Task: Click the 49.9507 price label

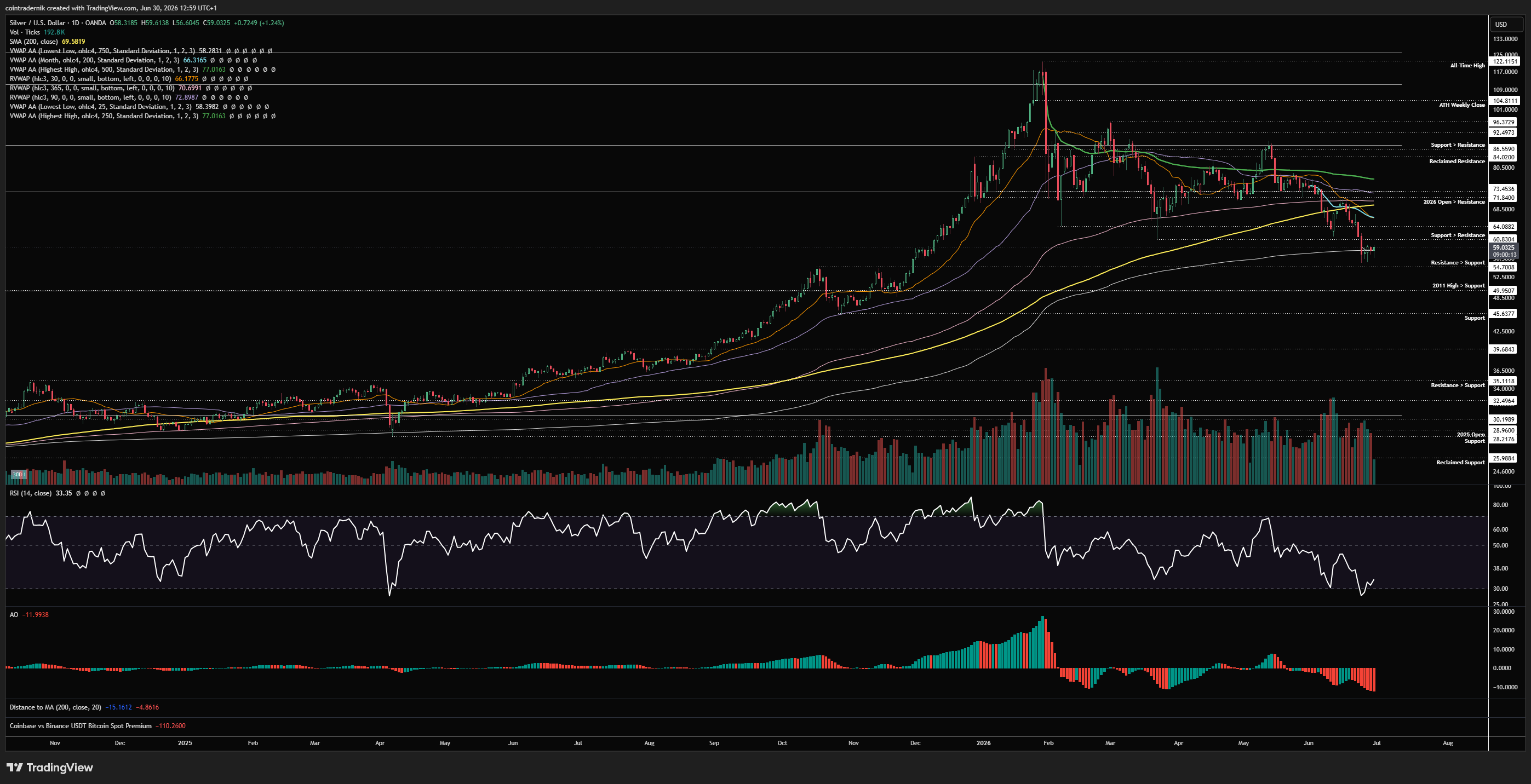Action: pos(1504,290)
